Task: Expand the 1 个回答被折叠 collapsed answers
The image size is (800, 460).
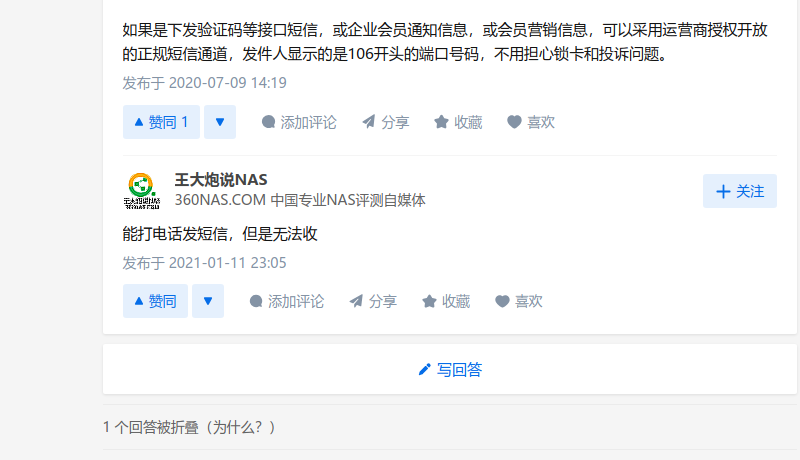Action: point(151,427)
